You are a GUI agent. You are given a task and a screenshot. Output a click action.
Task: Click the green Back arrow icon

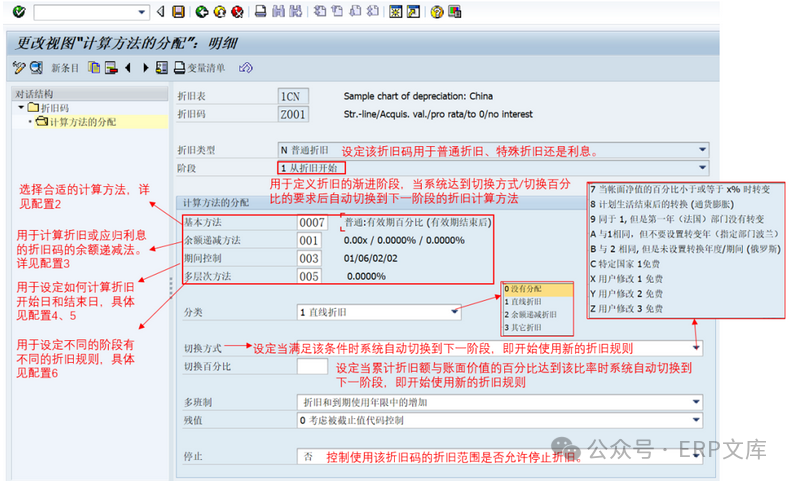pyautogui.click(x=203, y=12)
